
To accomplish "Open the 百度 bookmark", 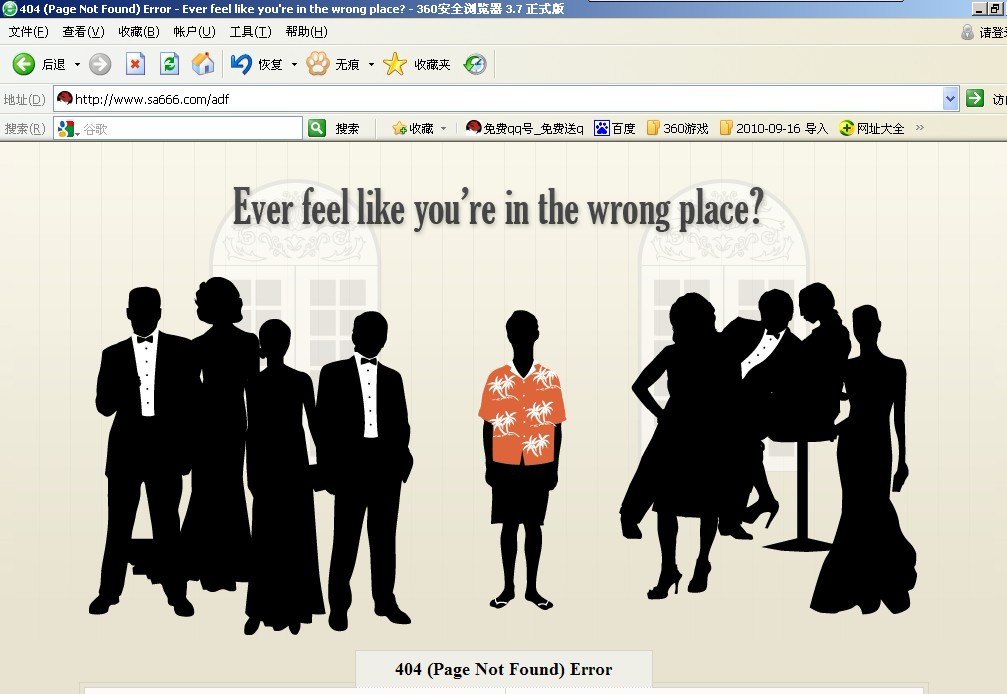I will click(x=615, y=128).
